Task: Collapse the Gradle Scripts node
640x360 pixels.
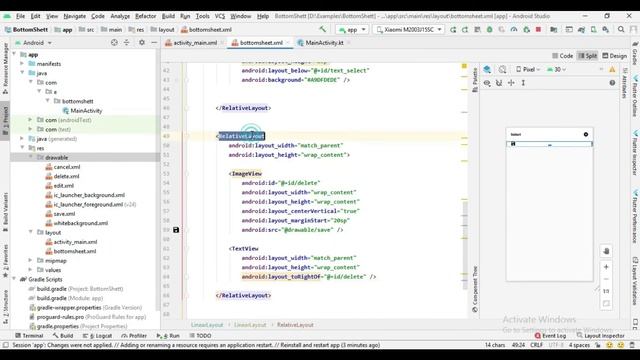Action: (x=14, y=279)
